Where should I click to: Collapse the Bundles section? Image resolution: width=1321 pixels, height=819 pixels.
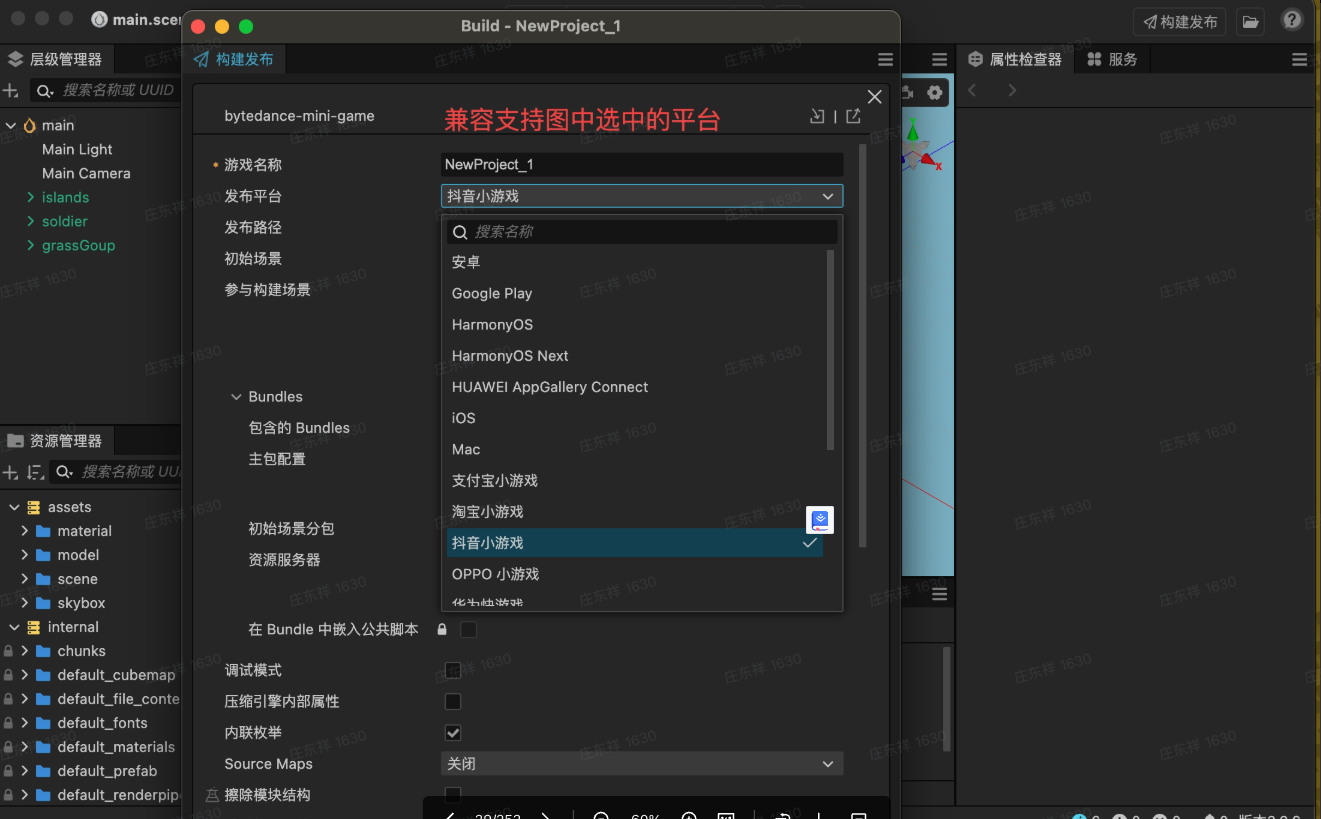237,397
